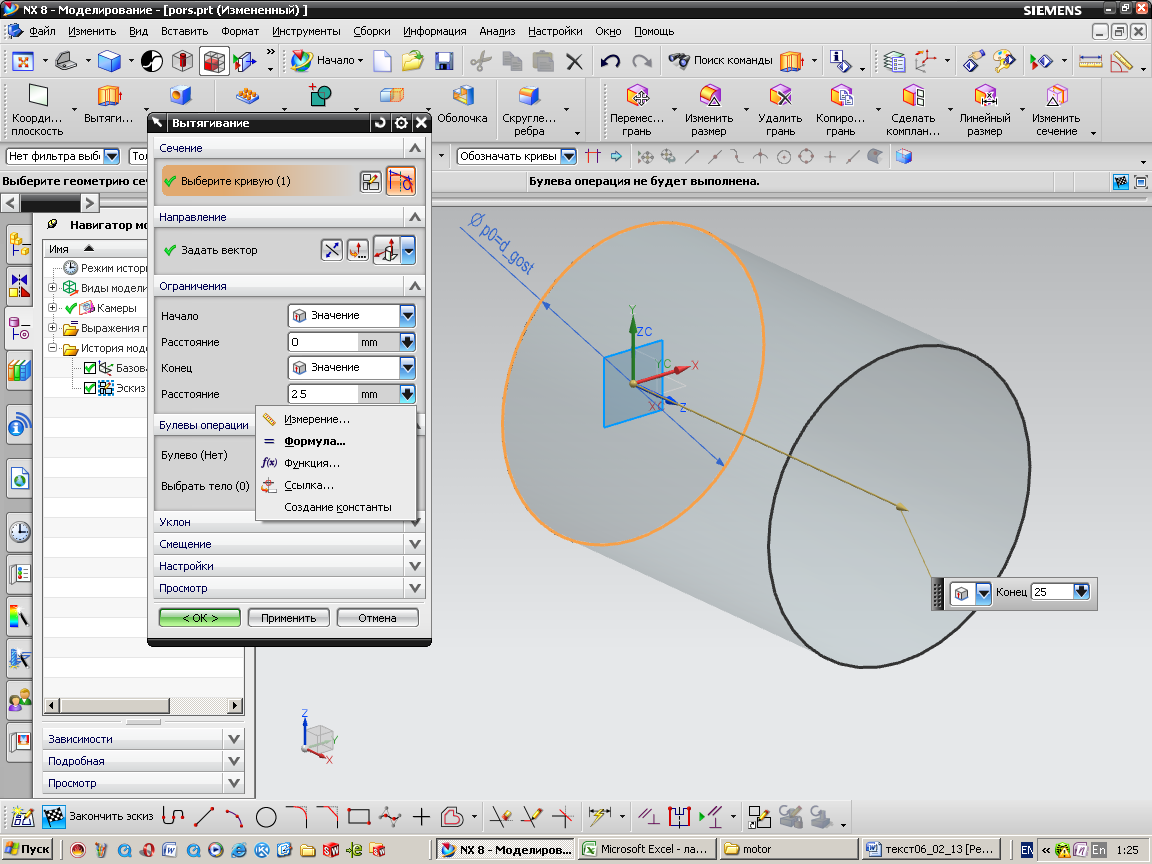This screenshot has width=1152, height=864.
Task: Click the Закончить эскиз finish flag
Action: [53, 816]
